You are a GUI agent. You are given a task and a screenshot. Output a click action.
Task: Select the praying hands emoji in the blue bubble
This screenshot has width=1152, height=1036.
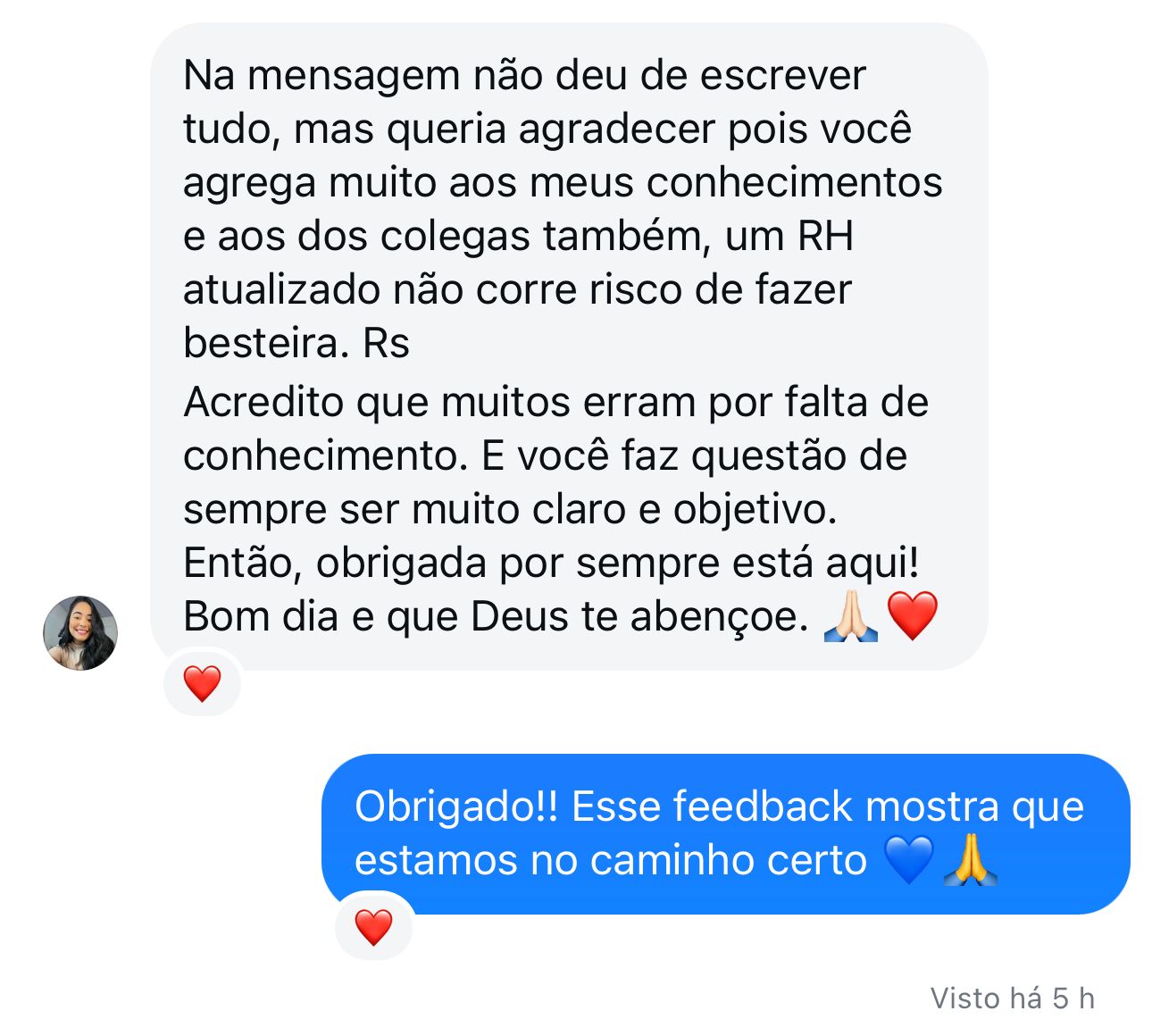971,860
